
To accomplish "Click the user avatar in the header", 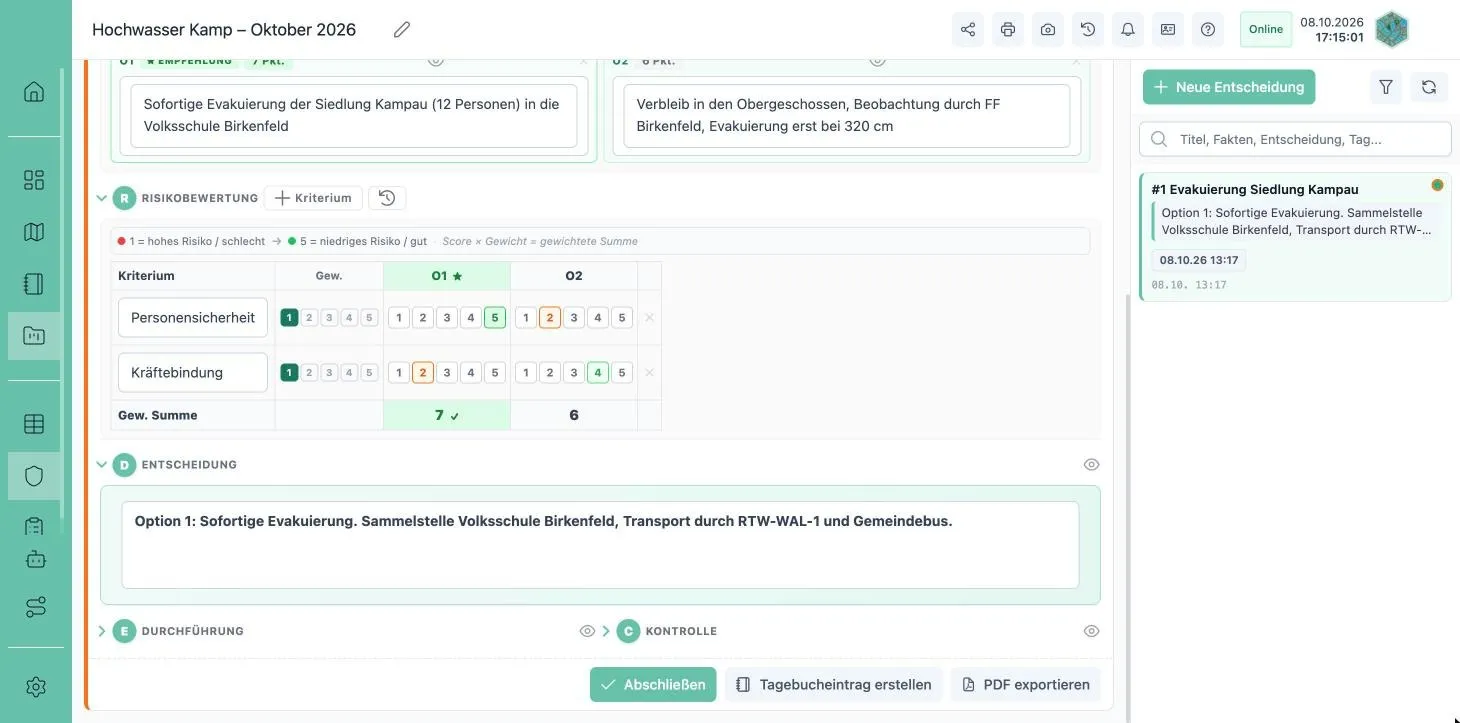I will click(1392, 30).
